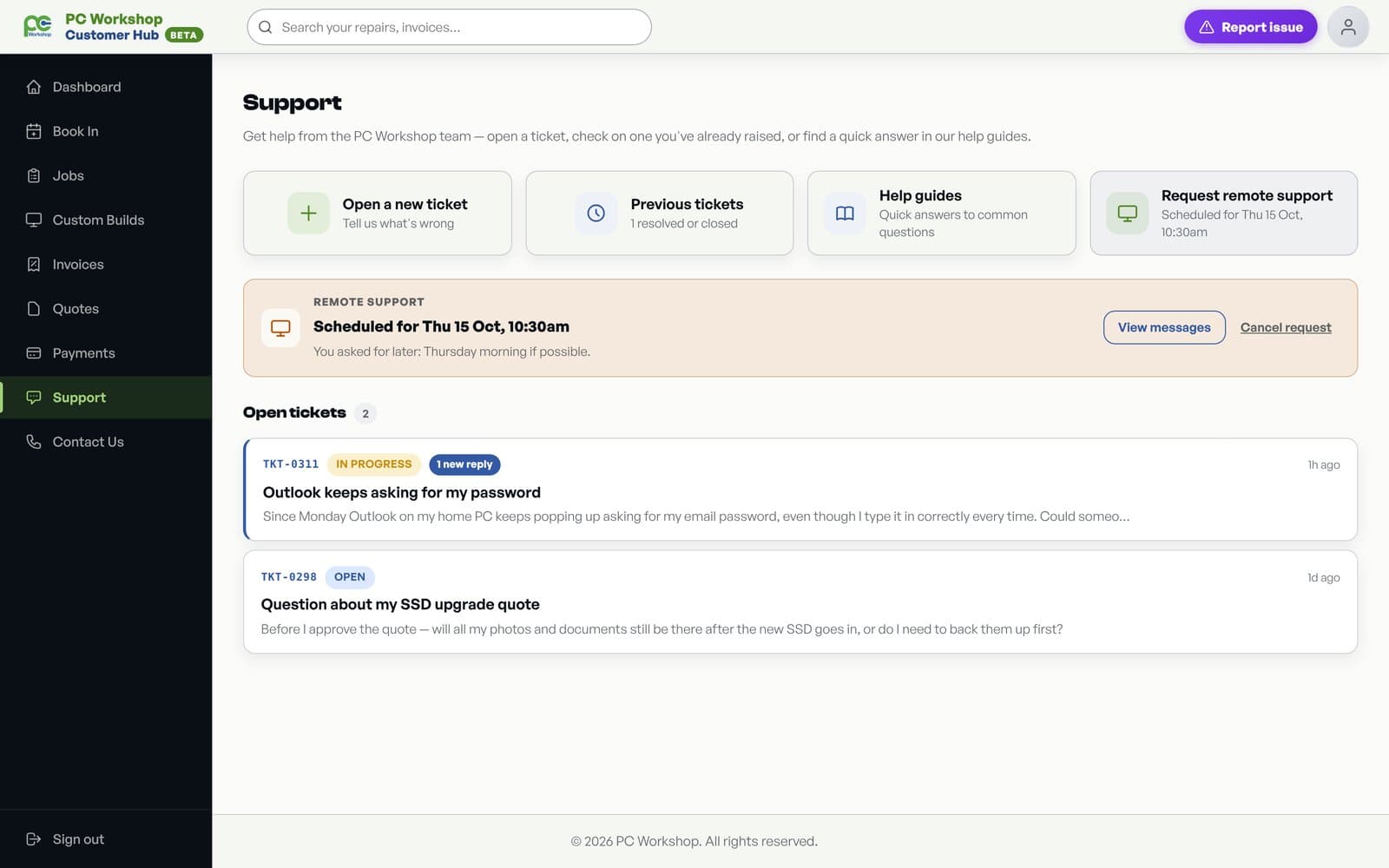
Task: Click the clock icon on Previous tickets
Action: [596, 213]
